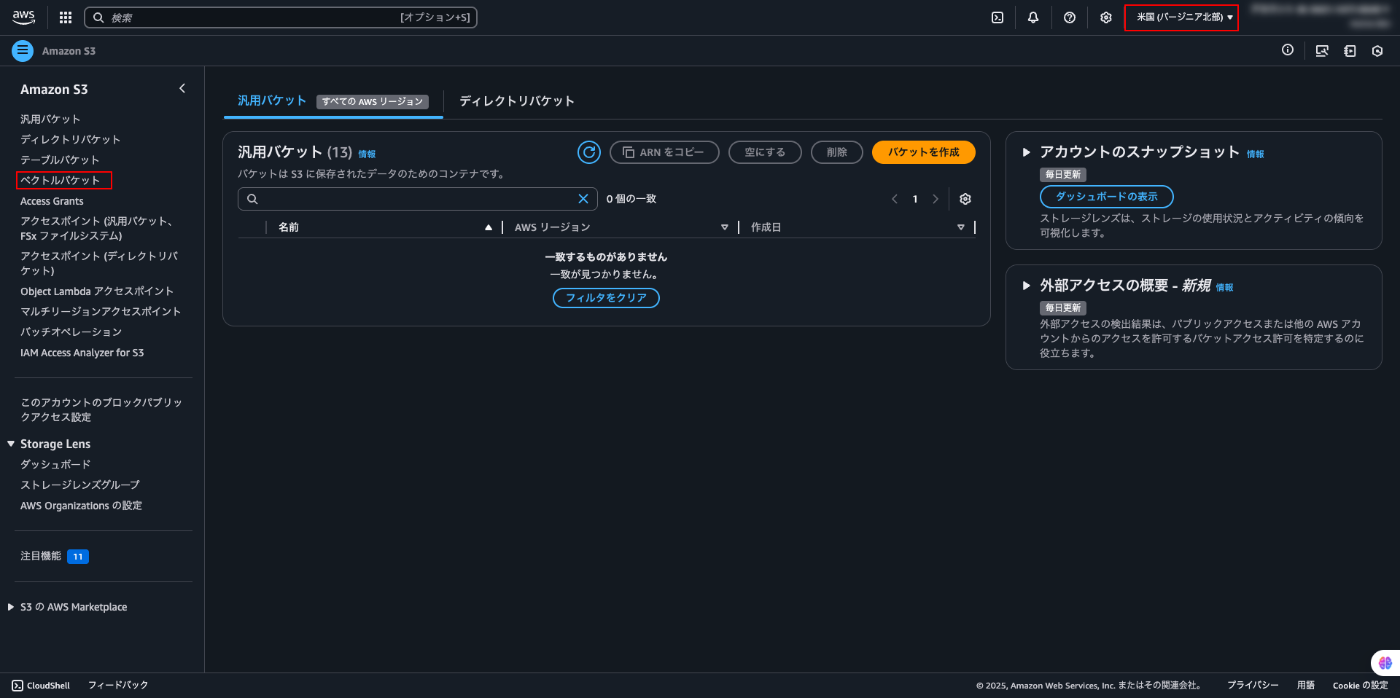Open Access Grants in sidebar
The height and width of the screenshot is (698, 1400).
(52, 201)
